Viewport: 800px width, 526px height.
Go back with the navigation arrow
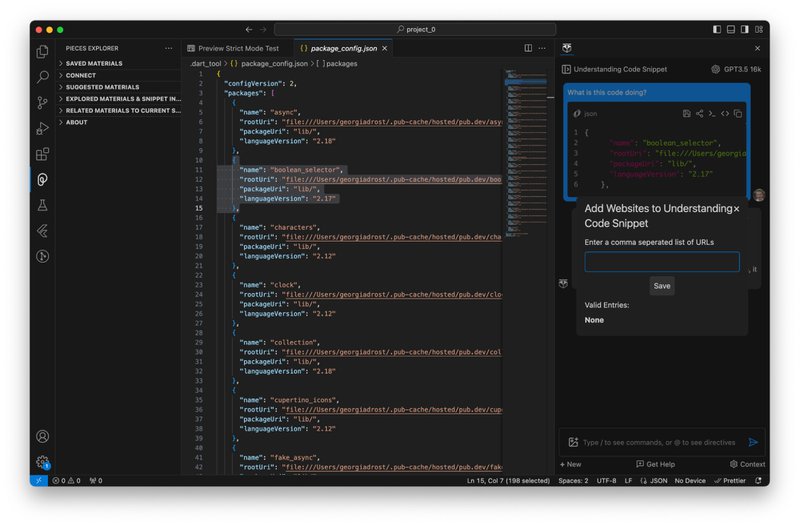[x=248, y=30]
